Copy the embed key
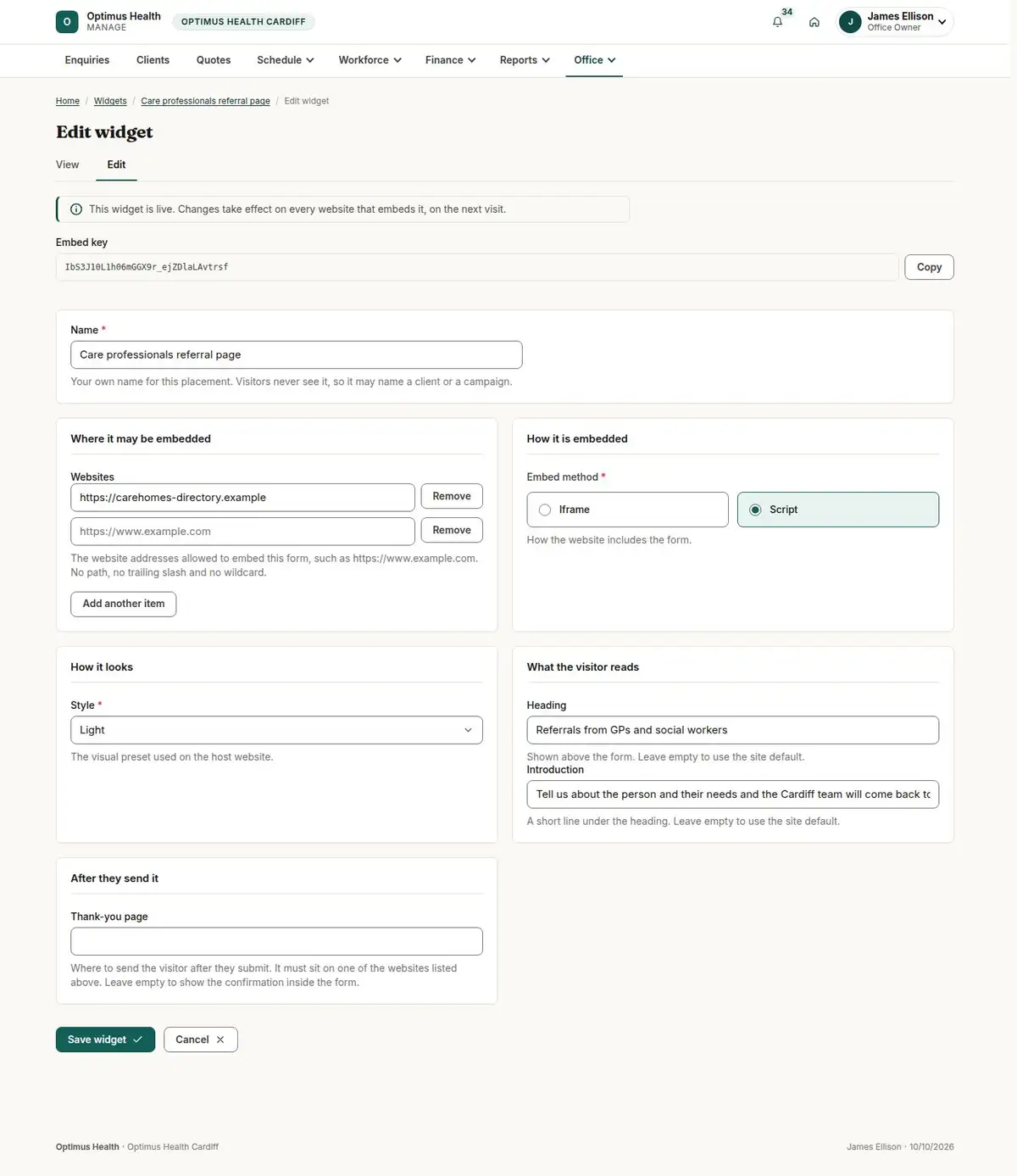This screenshot has height=1176, width=1017. 929,267
